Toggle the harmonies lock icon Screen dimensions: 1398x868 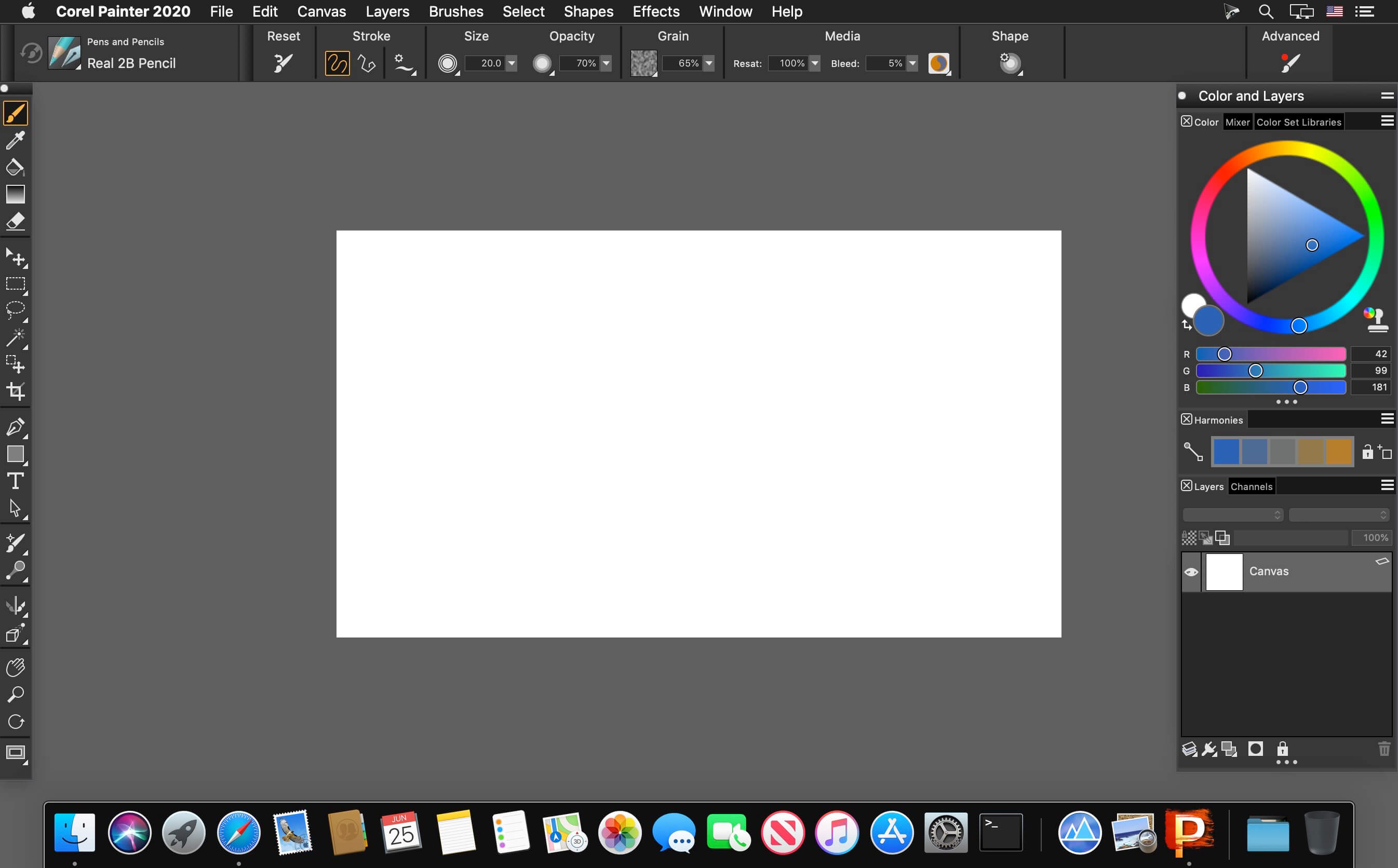point(1367,452)
